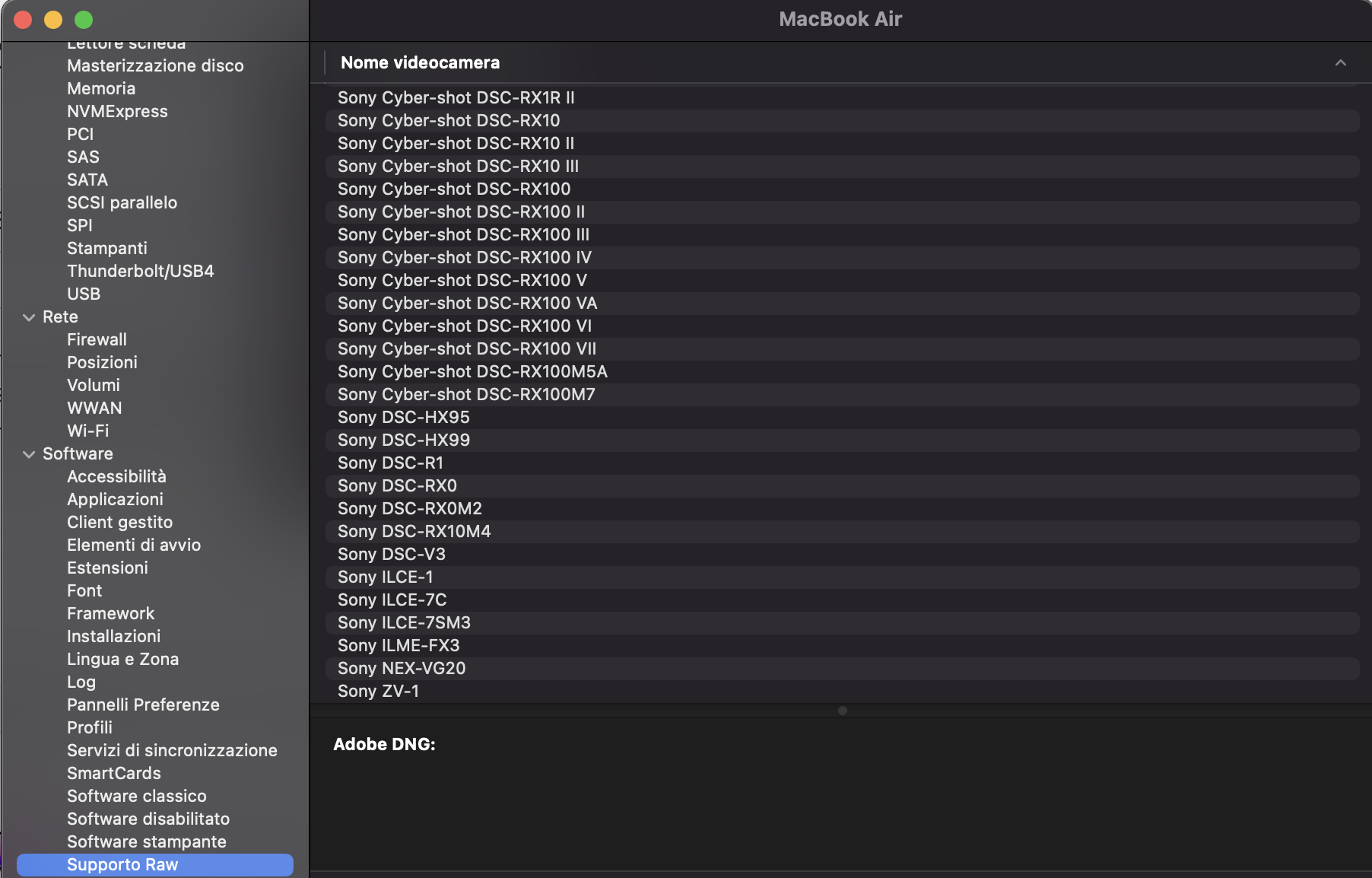Select Stampanti in the sidebar
This screenshot has width=1372, height=878.
(107, 249)
